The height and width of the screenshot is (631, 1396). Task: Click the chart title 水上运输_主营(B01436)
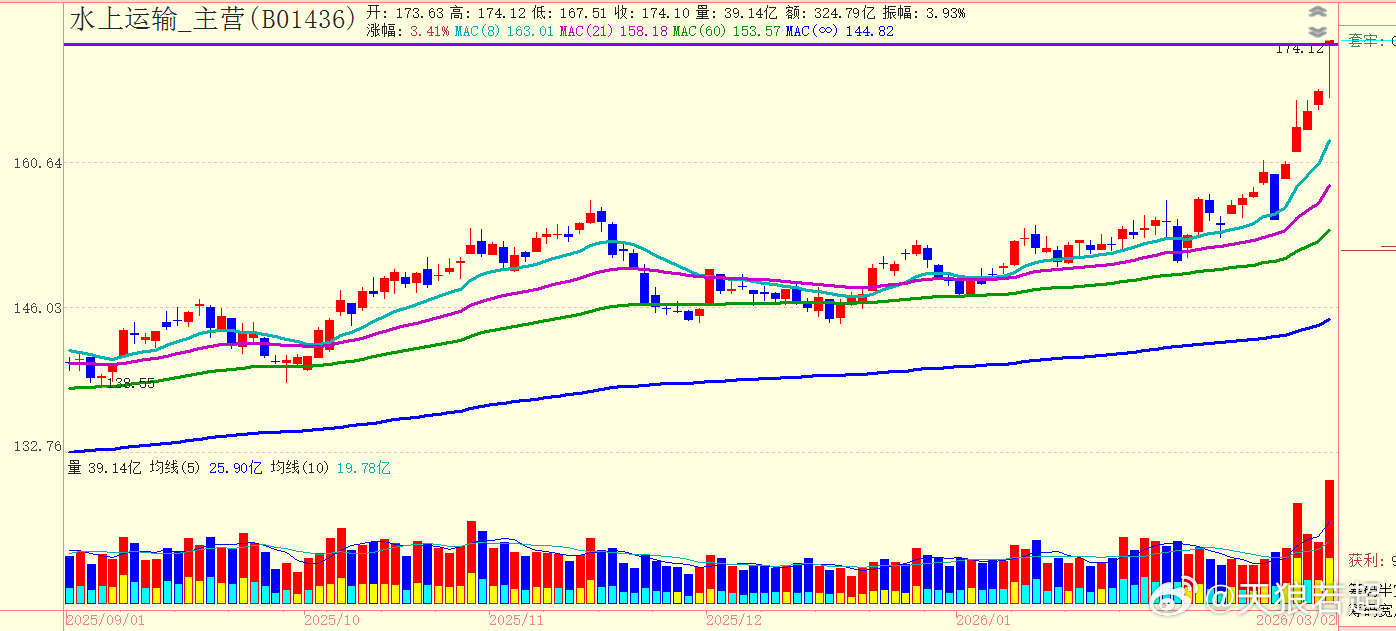(213, 19)
